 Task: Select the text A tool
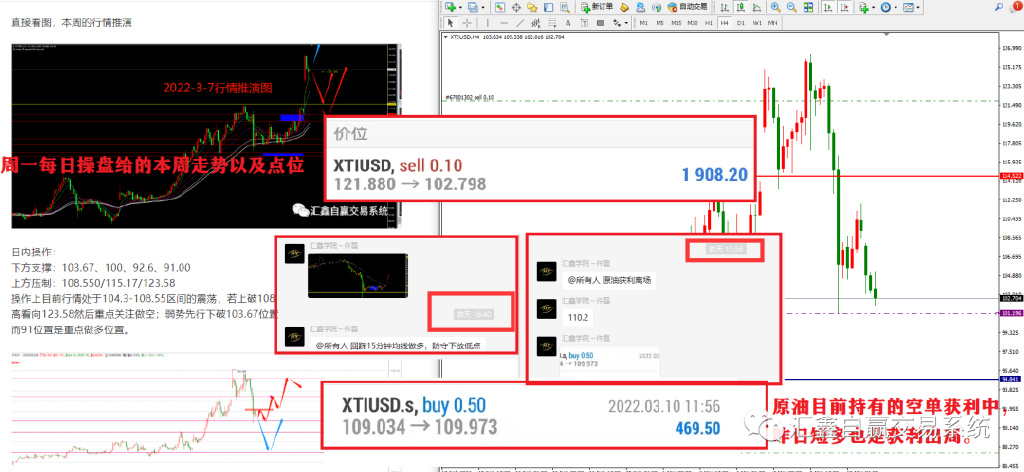point(568,23)
